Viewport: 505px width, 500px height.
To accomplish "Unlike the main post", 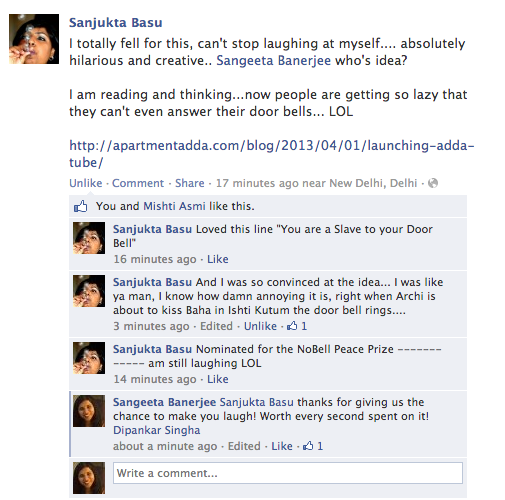I will 86,183.
